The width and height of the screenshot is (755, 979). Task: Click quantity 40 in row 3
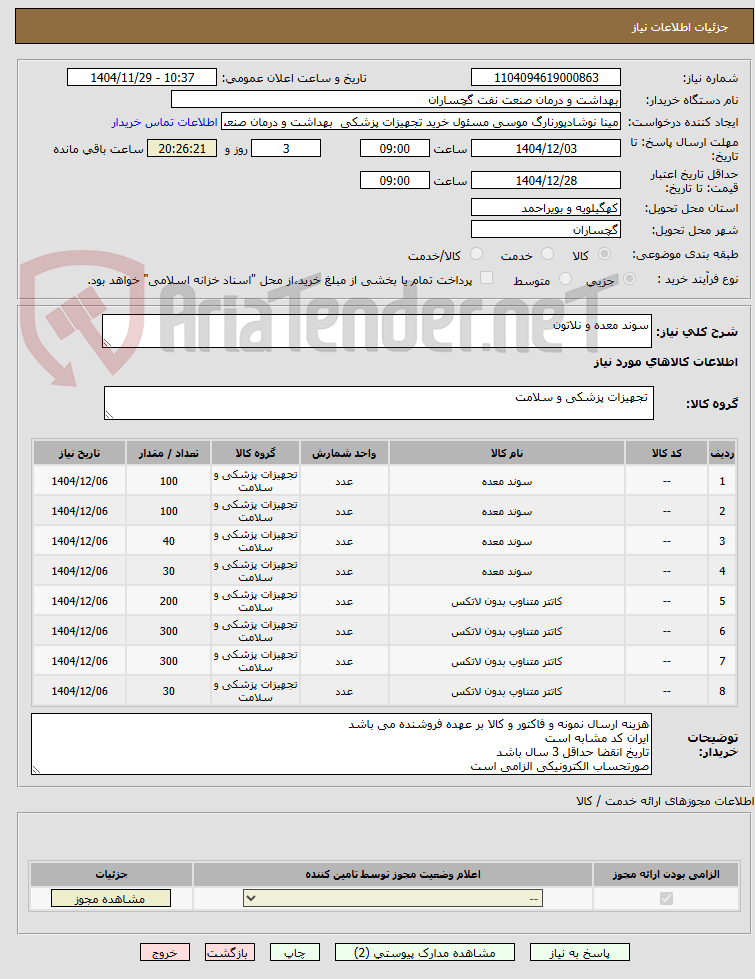coord(169,541)
